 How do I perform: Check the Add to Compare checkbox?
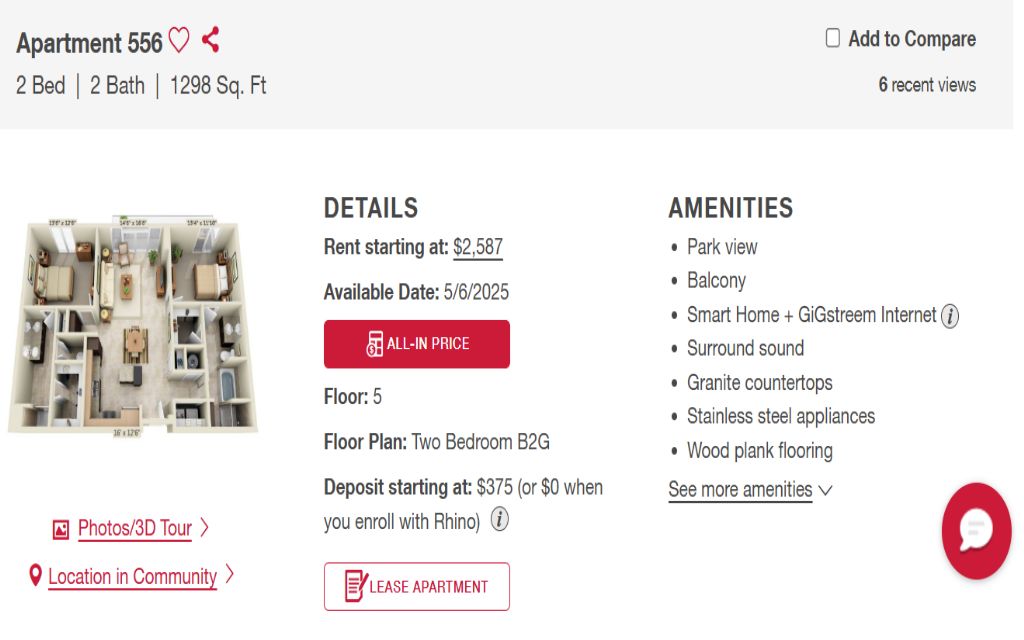click(x=833, y=39)
